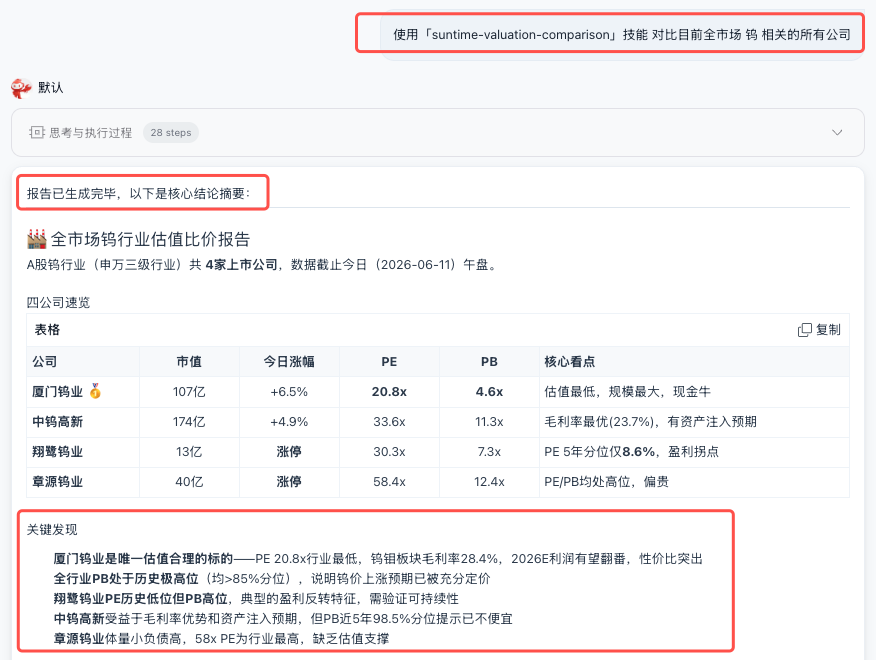
Task: Click the 四公司速览 section label
Action: pyautogui.click(x=58, y=302)
